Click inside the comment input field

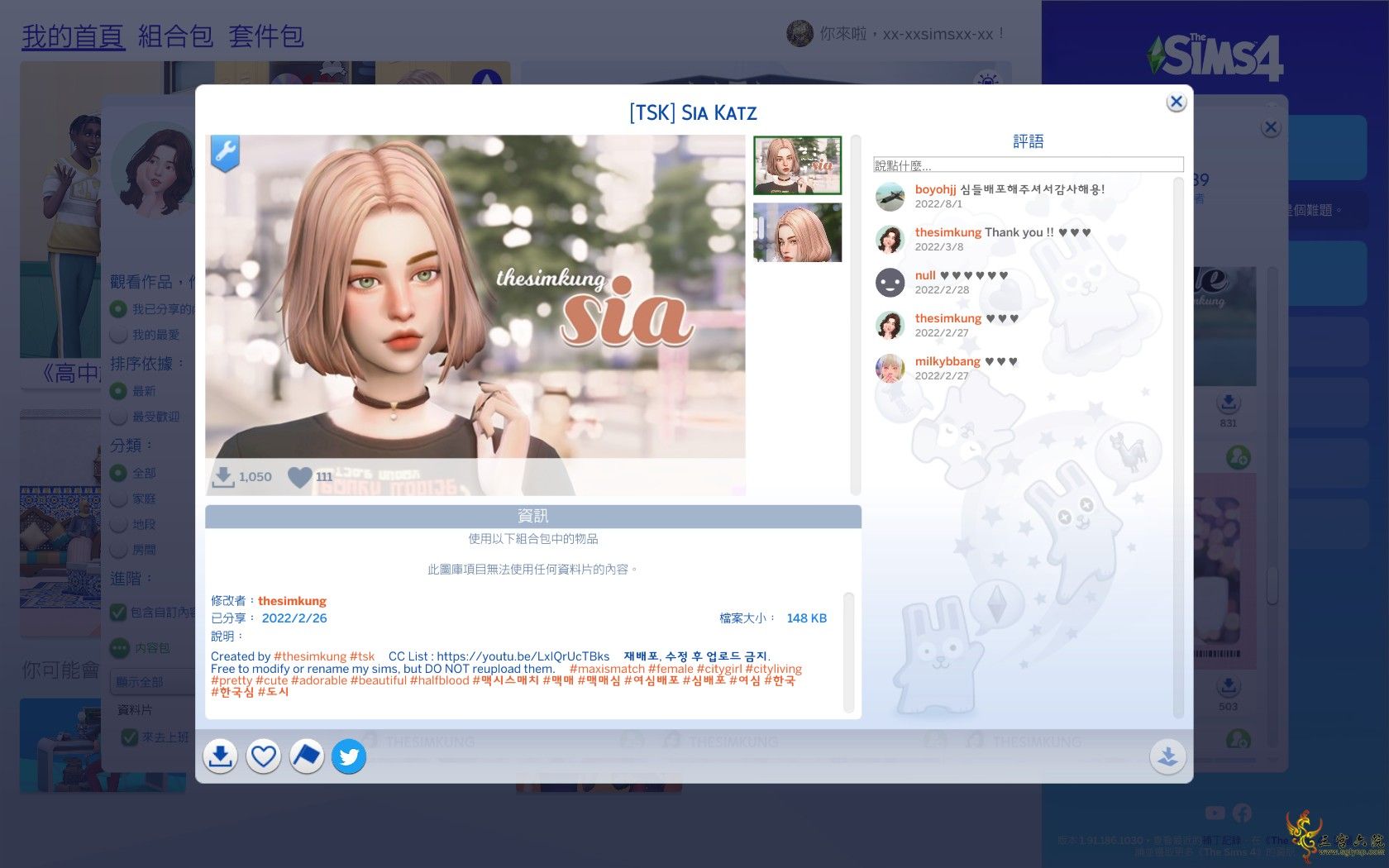(1028, 165)
